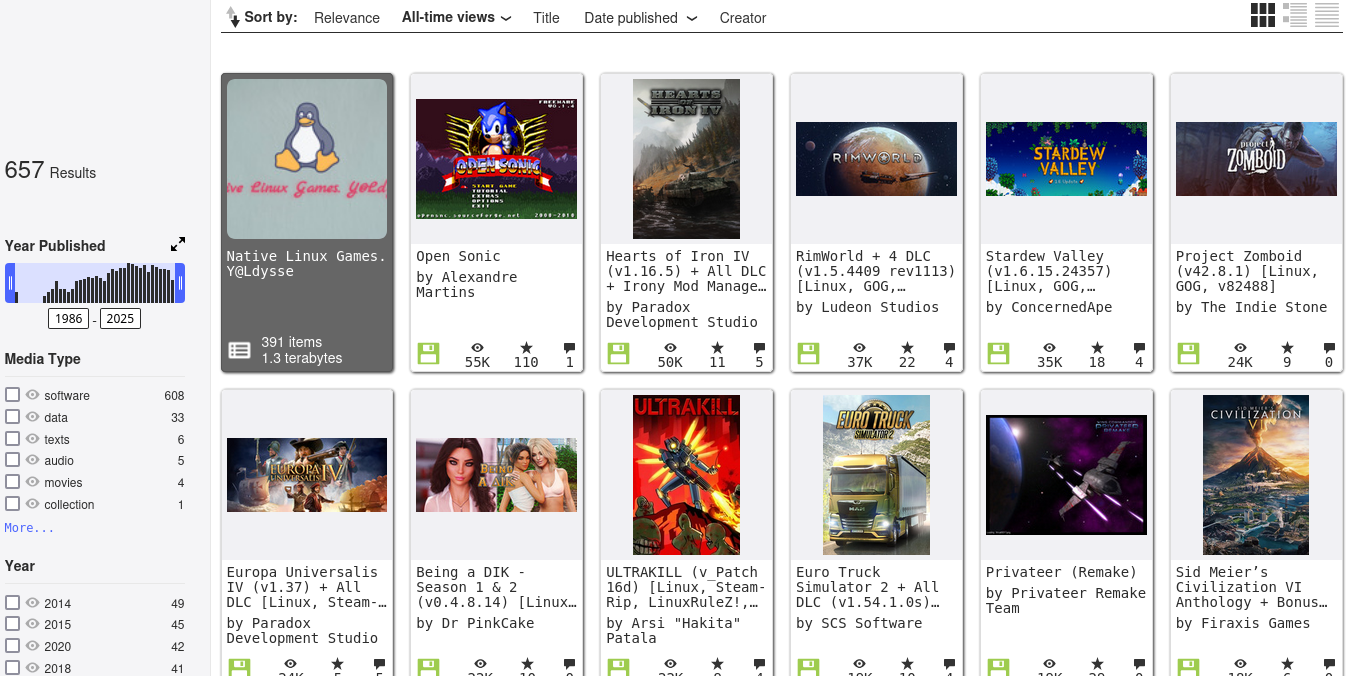
Task: Open the Sid Meier's Civilization VI cover thumbnail
Action: 1256,475
